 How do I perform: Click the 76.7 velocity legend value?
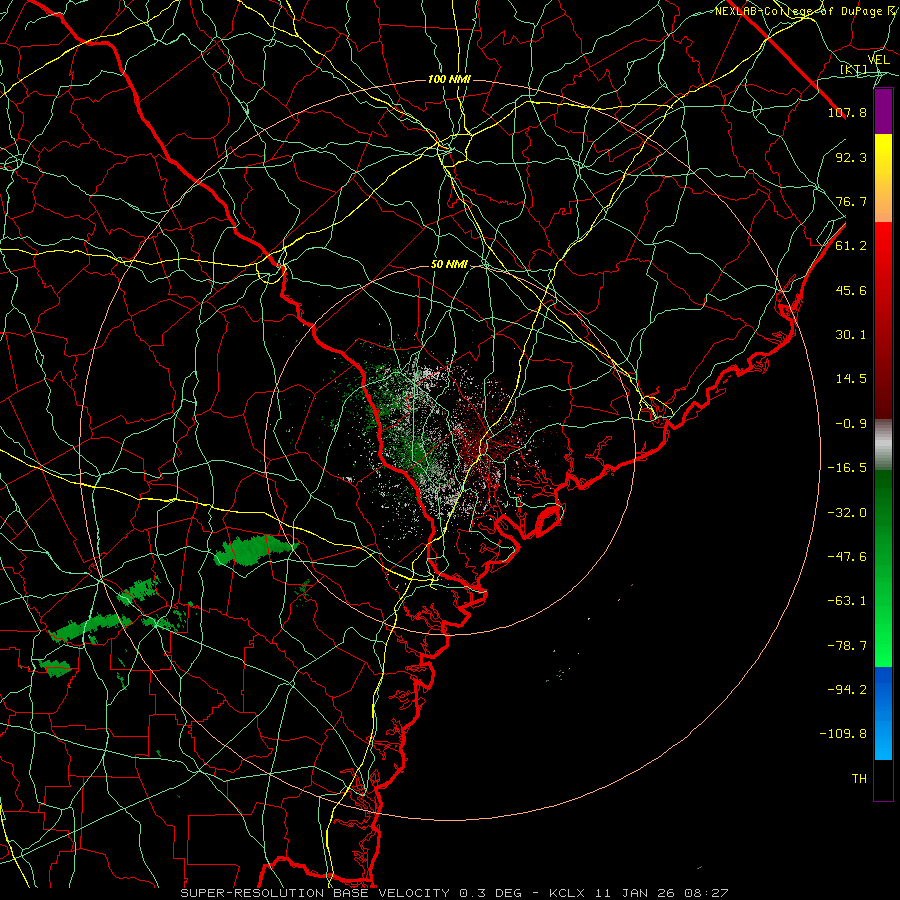(851, 201)
